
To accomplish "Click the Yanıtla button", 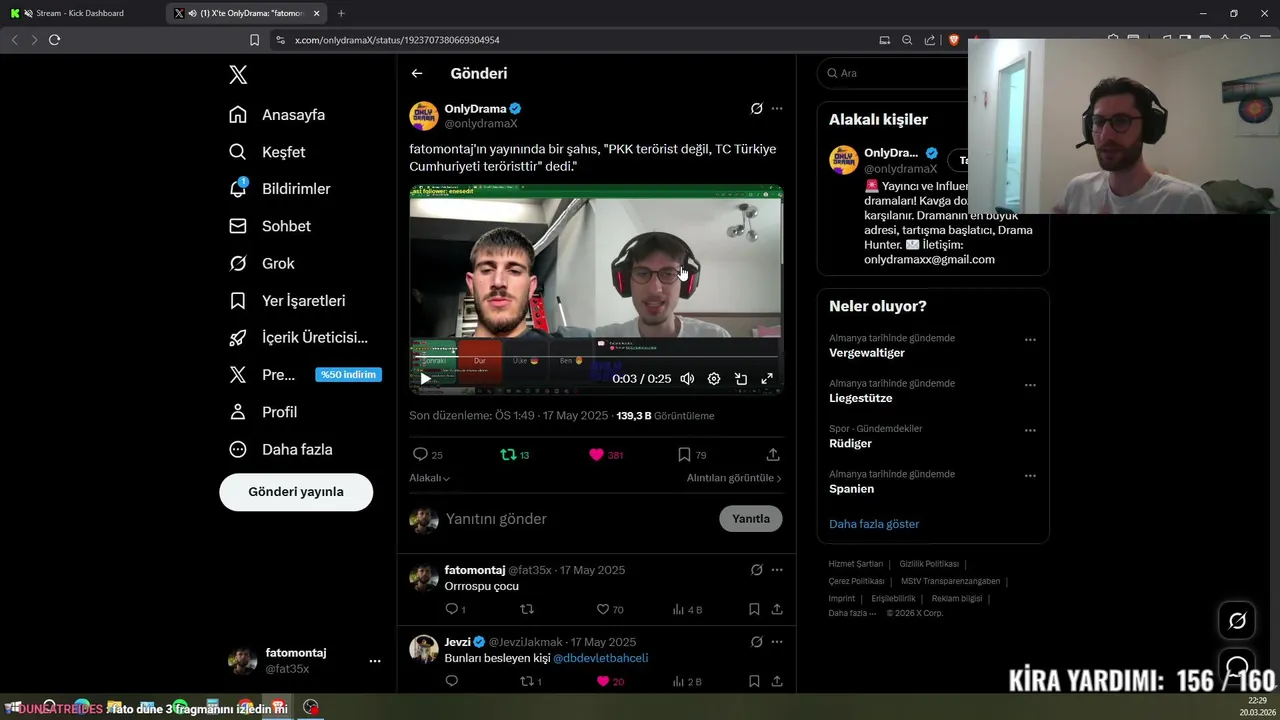I will coord(751,519).
